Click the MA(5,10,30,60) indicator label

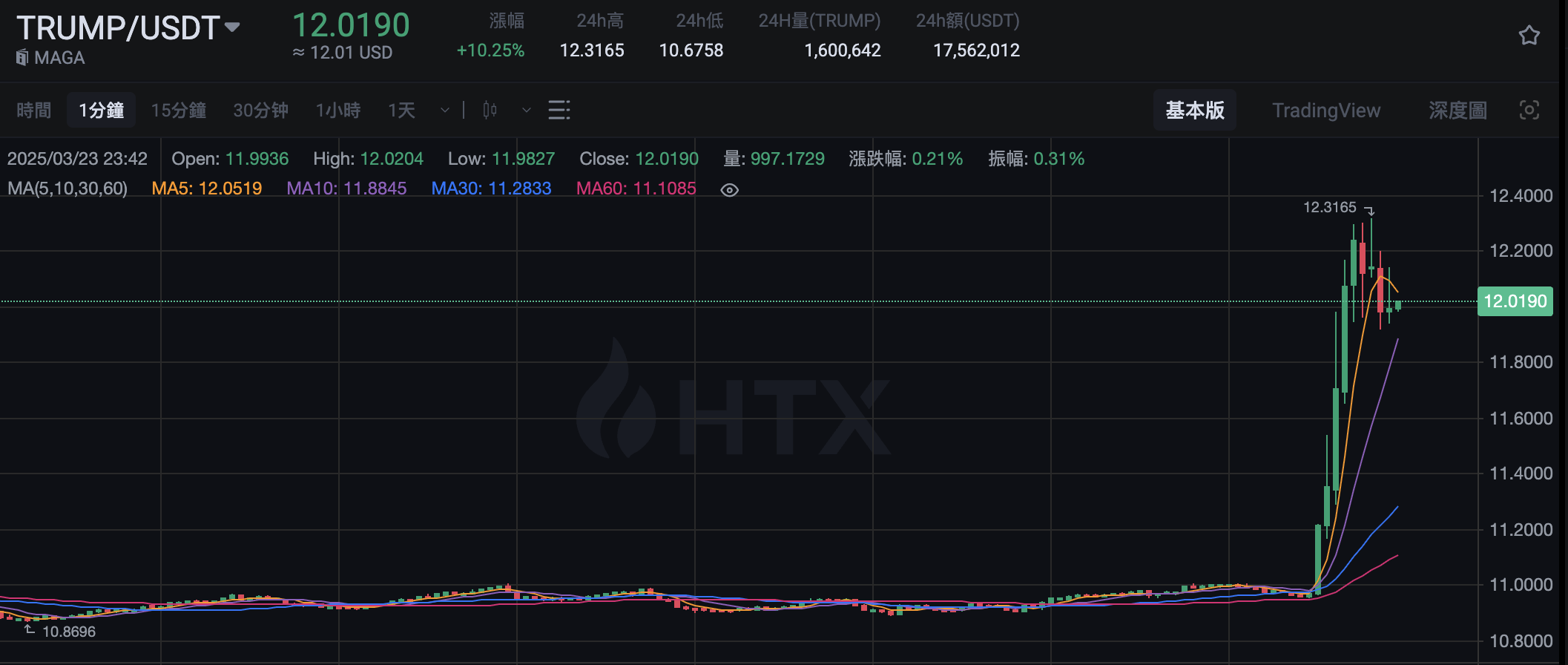pyautogui.click(x=67, y=189)
